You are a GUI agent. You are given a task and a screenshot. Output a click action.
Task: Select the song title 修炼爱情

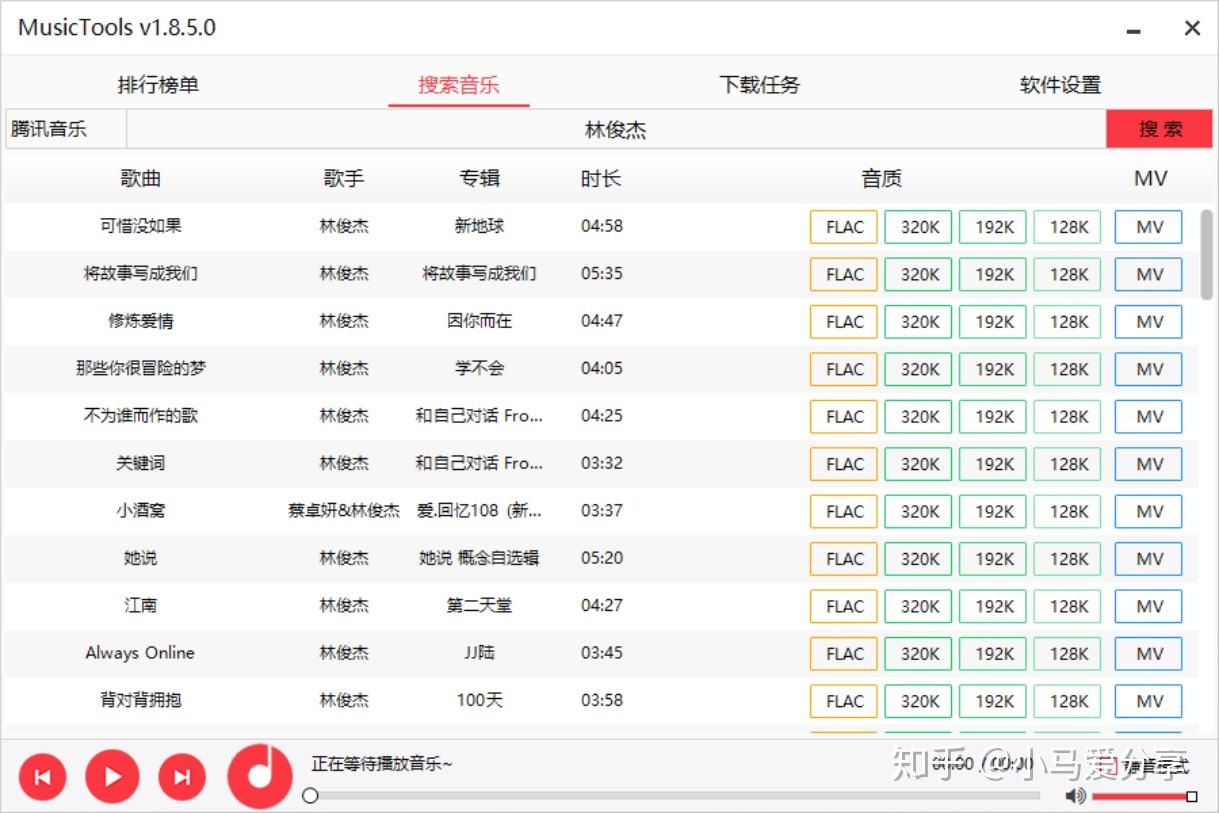(141, 321)
